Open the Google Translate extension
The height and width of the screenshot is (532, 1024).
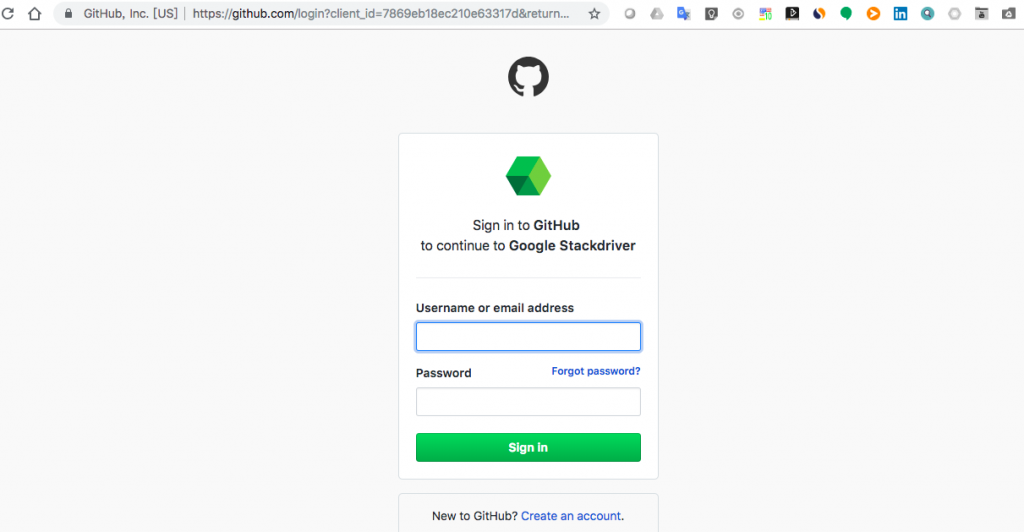pos(684,14)
